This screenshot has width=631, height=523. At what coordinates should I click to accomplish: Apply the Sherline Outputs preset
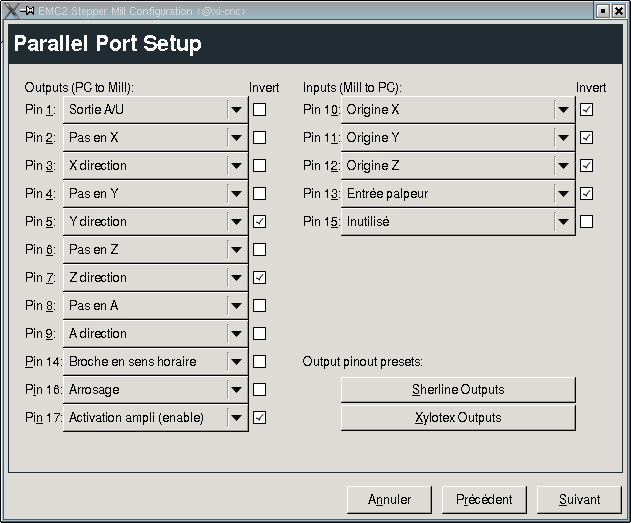[x=458, y=389]
